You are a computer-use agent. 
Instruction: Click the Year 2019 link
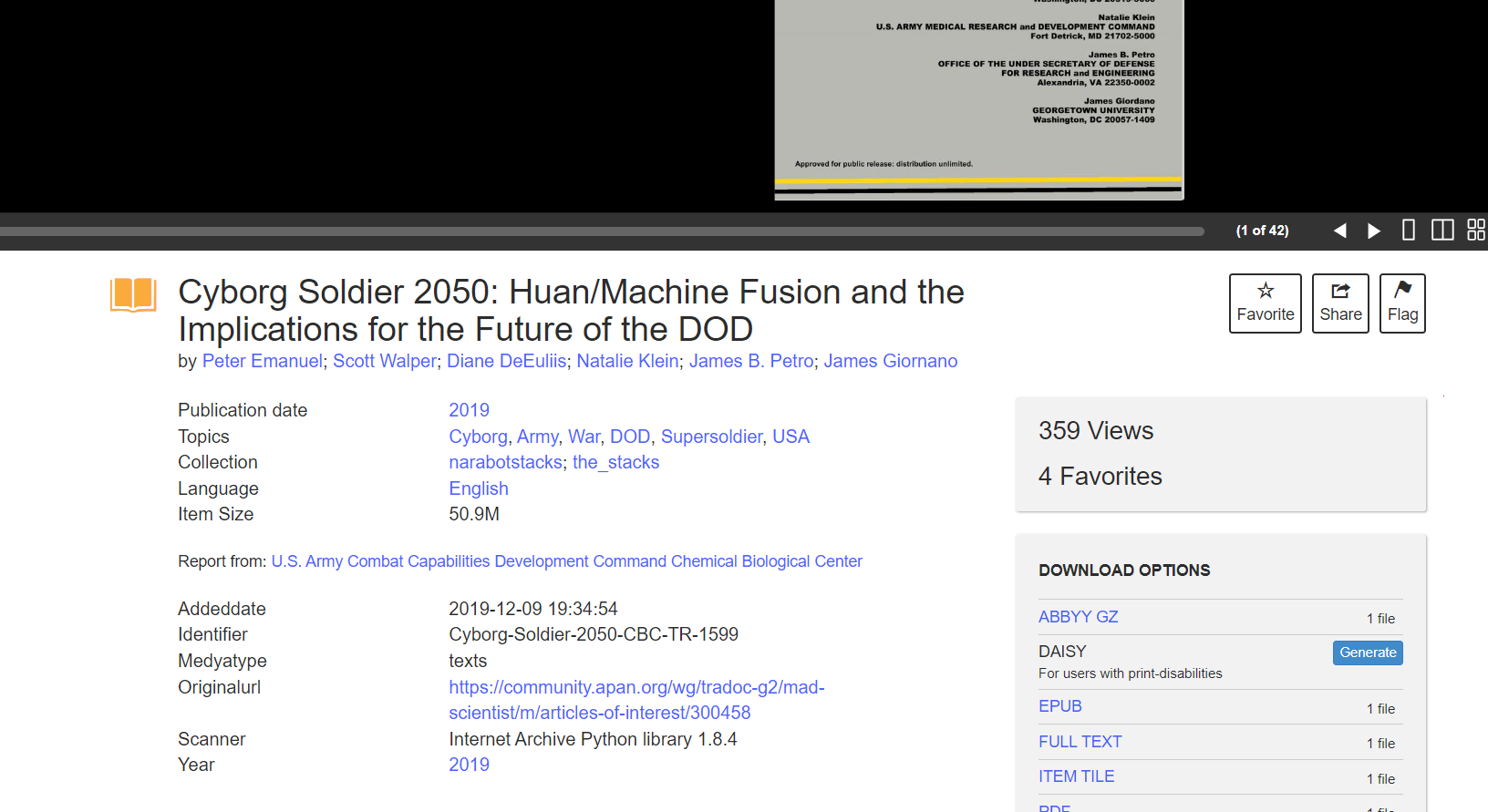pyautogui.click(x=469, y=765)
